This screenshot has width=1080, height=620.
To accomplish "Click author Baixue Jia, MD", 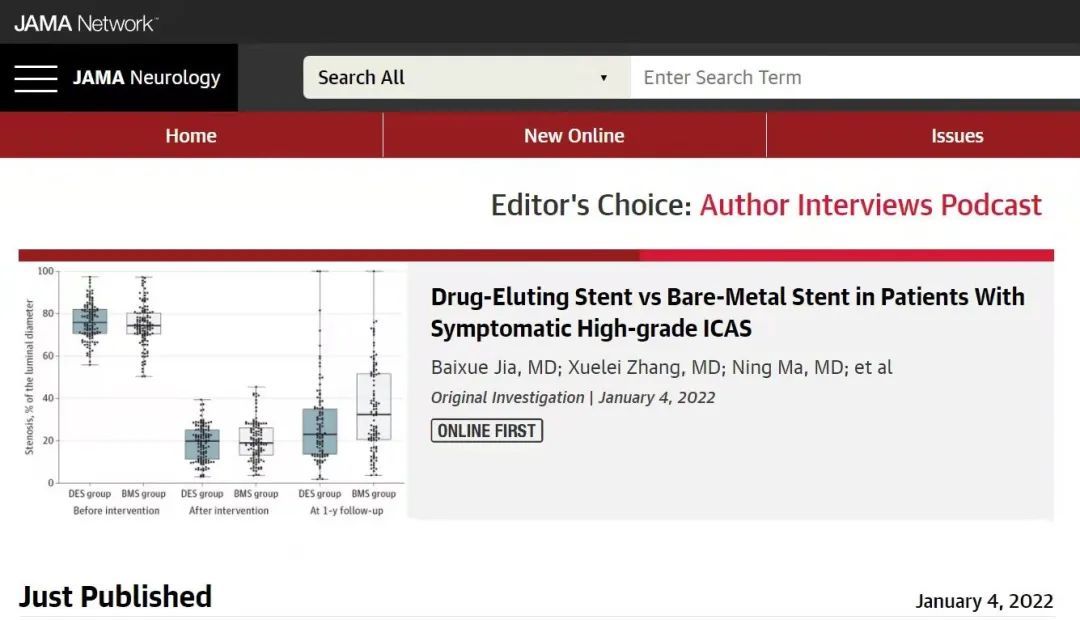I will [494, 367].
